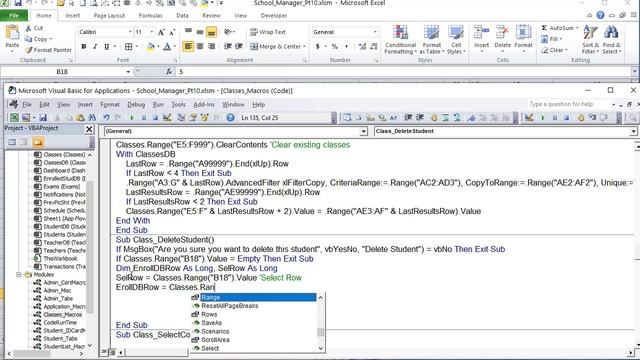Toggle breakpoint with the hand icon in Edit toolbar
The height and width of the screenshot is (360, 640).
click(x=433, y=118)
